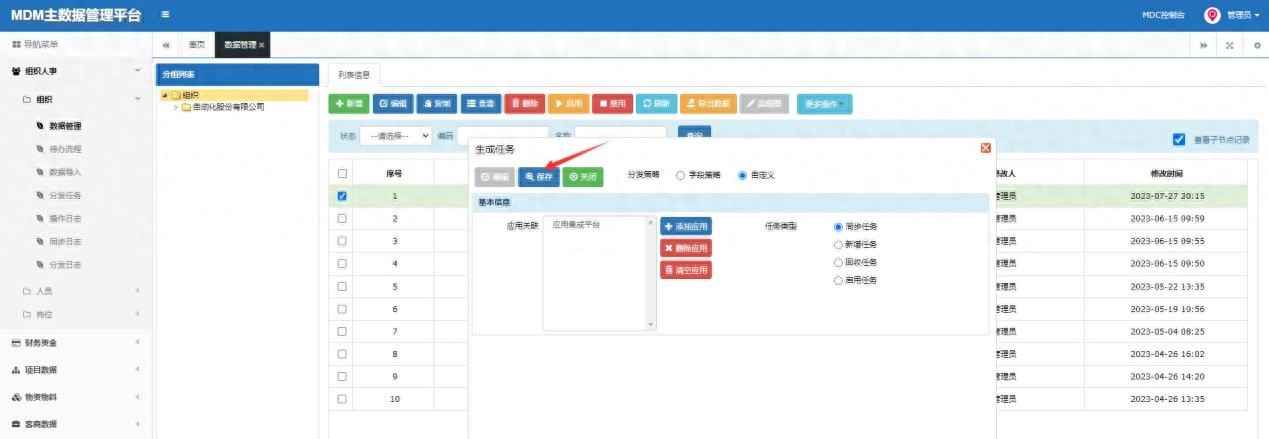Viewport: 1269px width, 439px height.
Task: Click the blue 保存 button in dialog
Action: pyautogui.click(x=538, y=176)
